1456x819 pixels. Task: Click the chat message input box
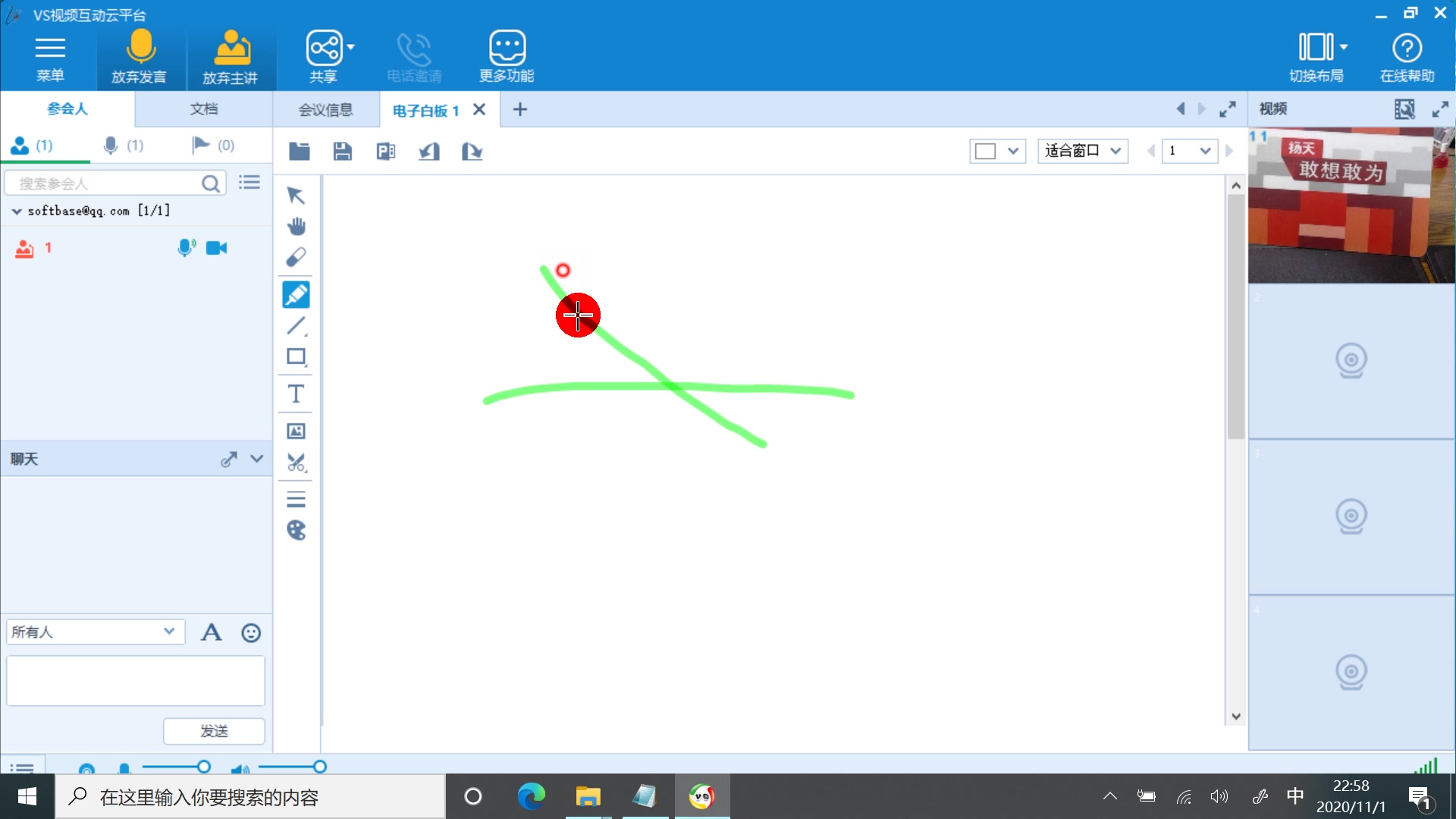136,680
